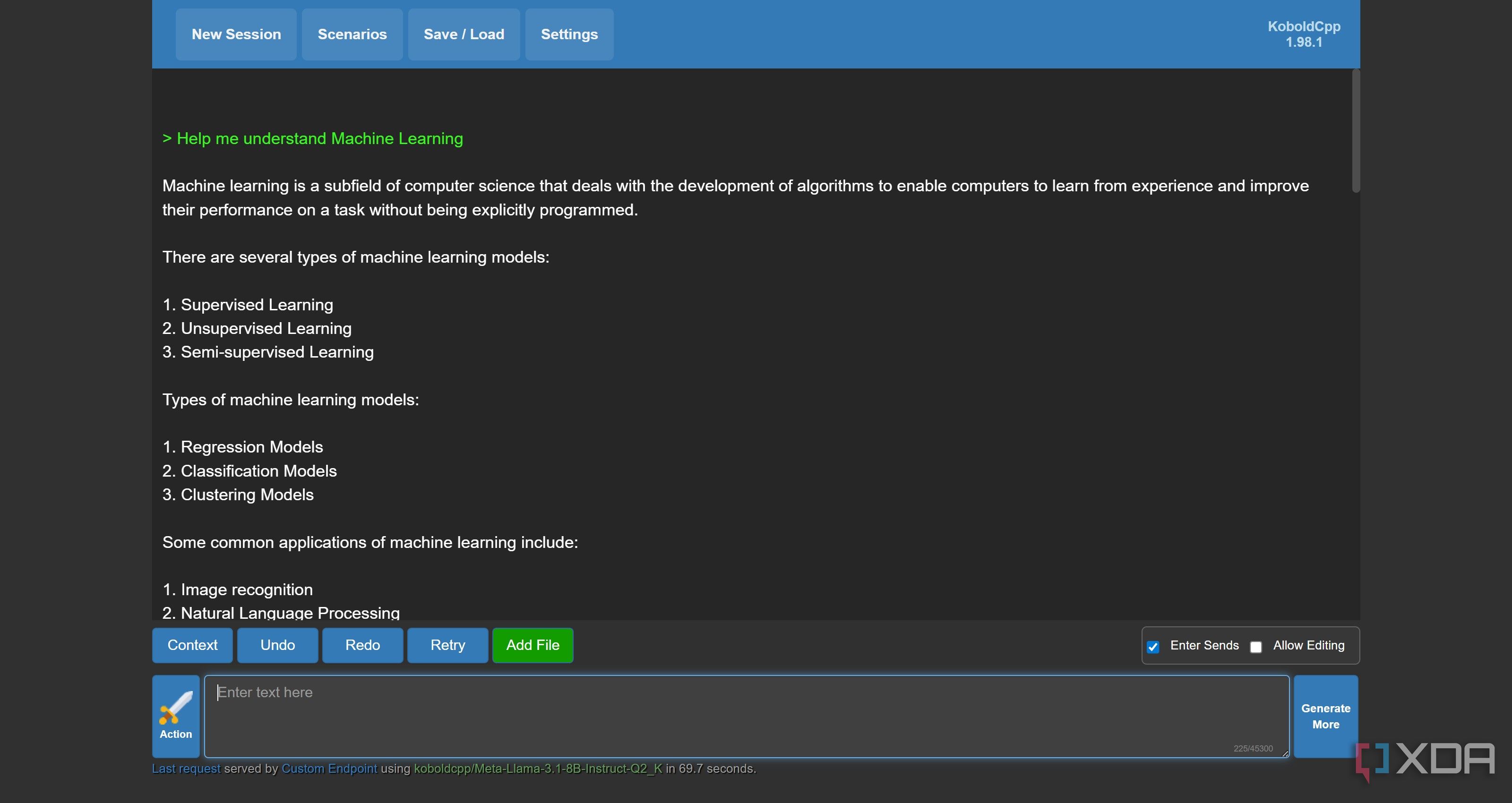The width and height of the screenshot is (1512, 803).
Task: Open the Last request link
Action: coord(186,769)
